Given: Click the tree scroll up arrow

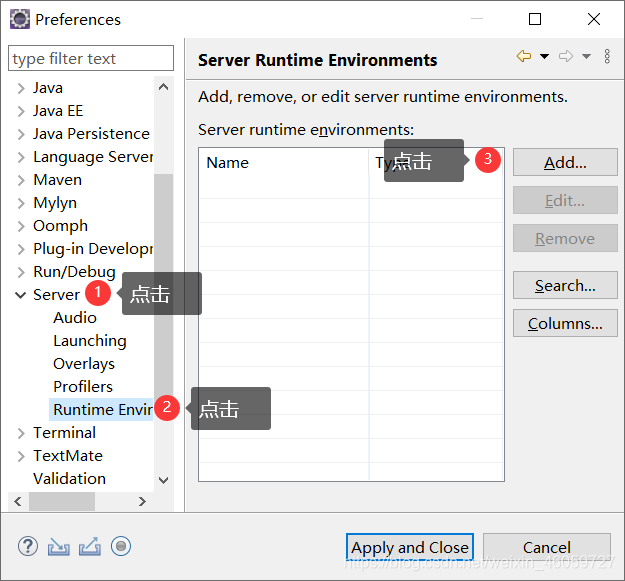Looking at the screenshot, I should click(163, 86).
